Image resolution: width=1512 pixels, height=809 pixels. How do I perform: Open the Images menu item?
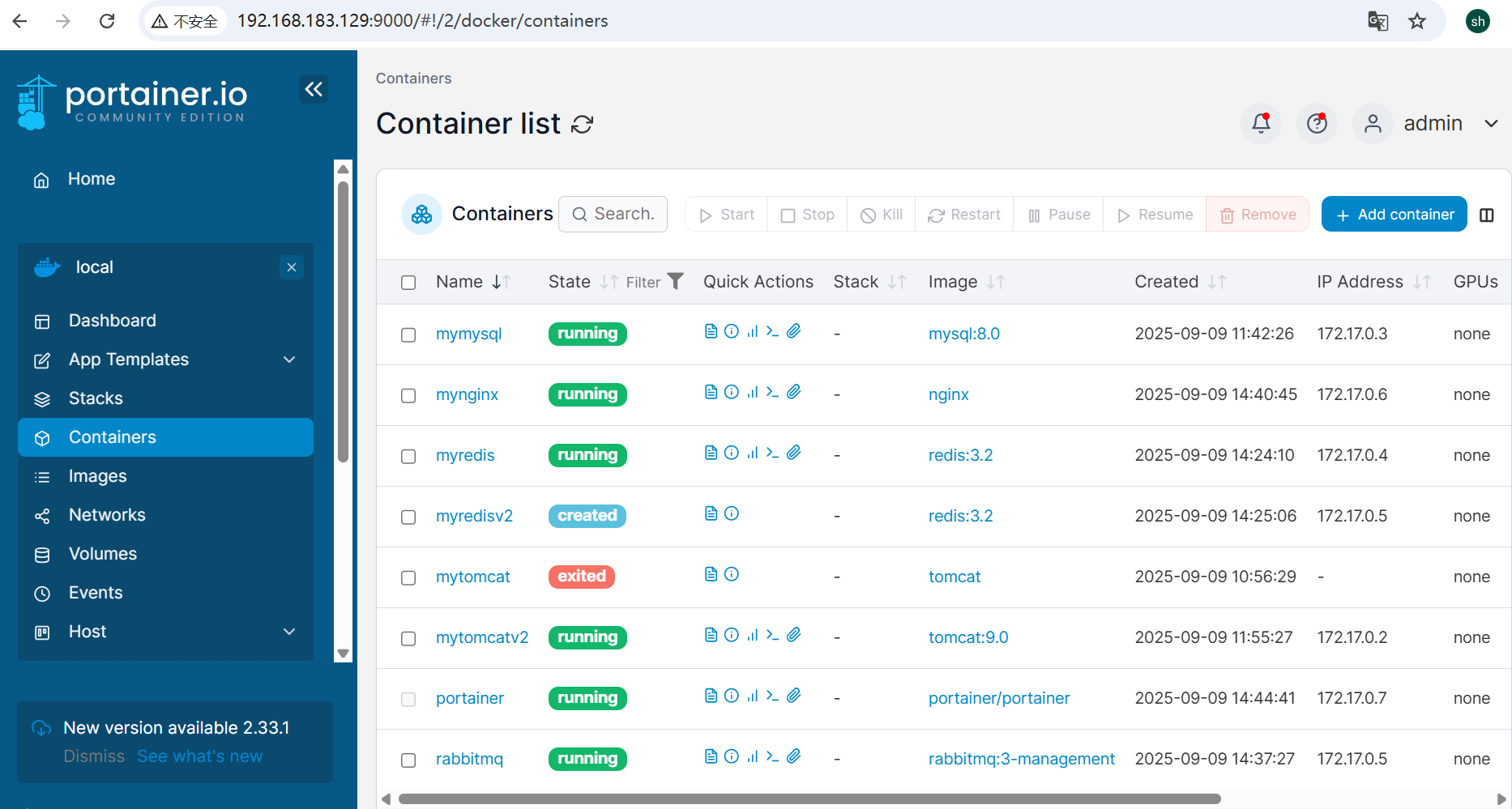165,476
